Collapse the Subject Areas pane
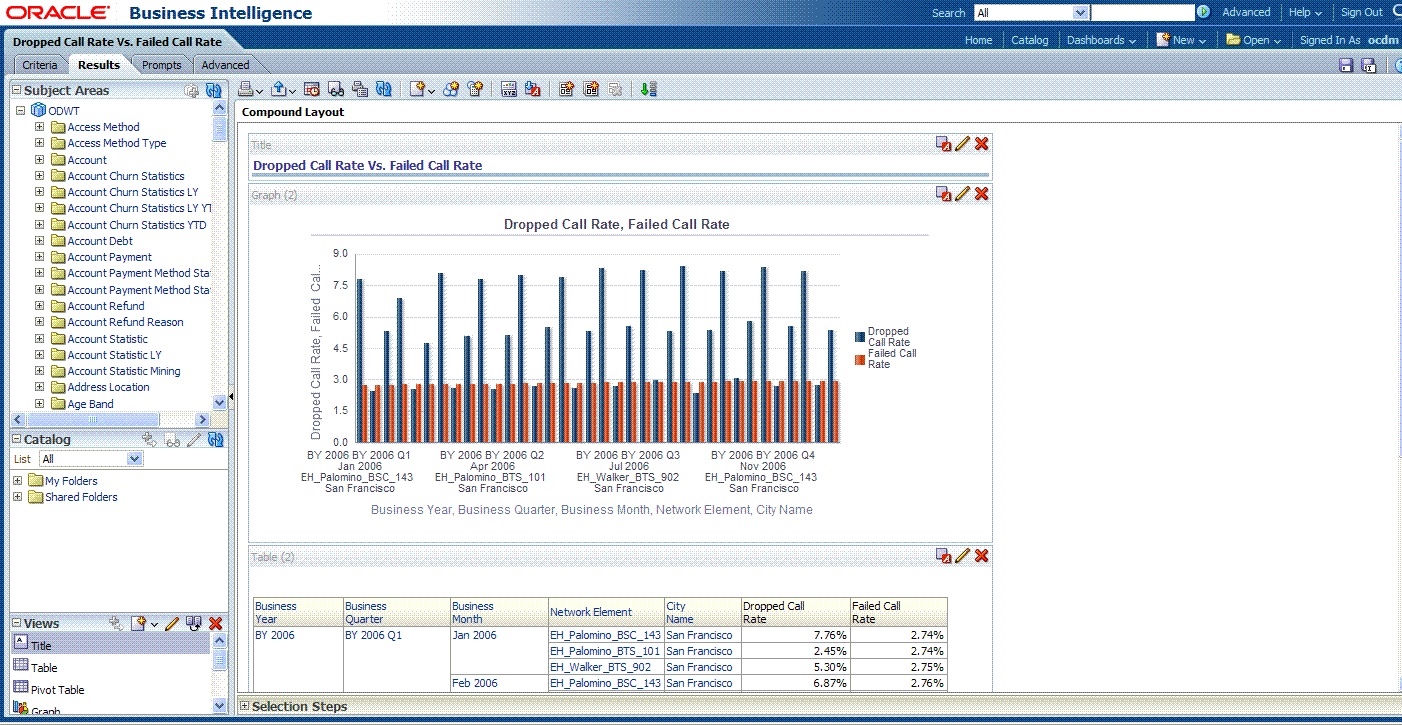The width and height of the screenshot is (1402, 725). pos(17,90)
